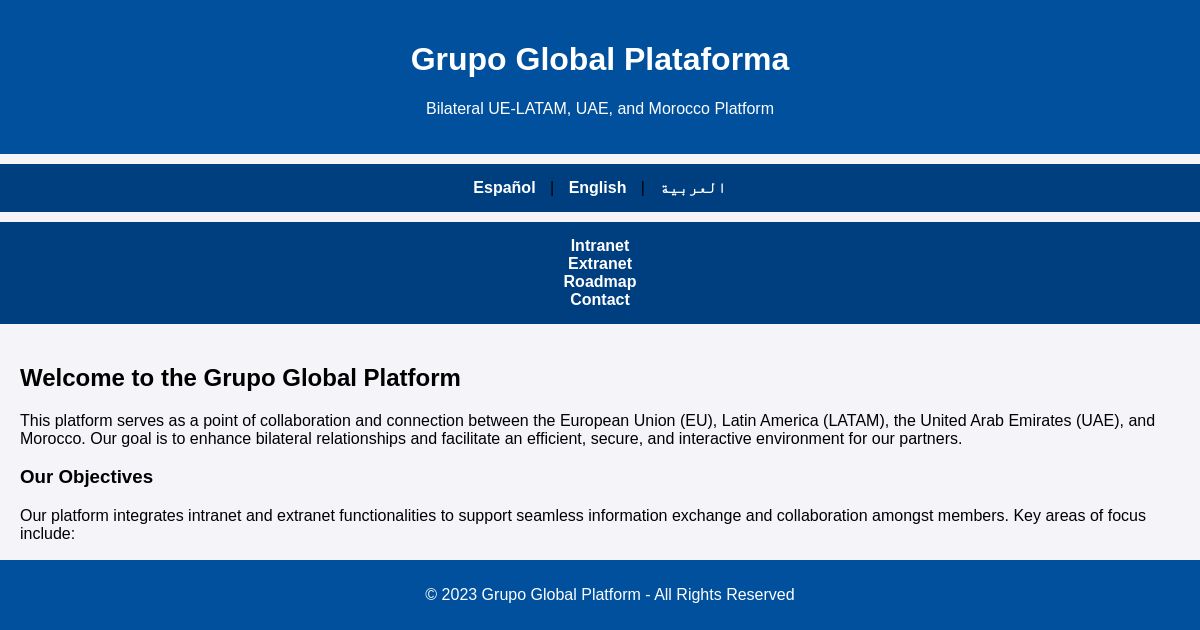Viewport: 1200px width, 630px height.
Task: Choose the العربية Arabic language option
Action: tap(693, 188)
